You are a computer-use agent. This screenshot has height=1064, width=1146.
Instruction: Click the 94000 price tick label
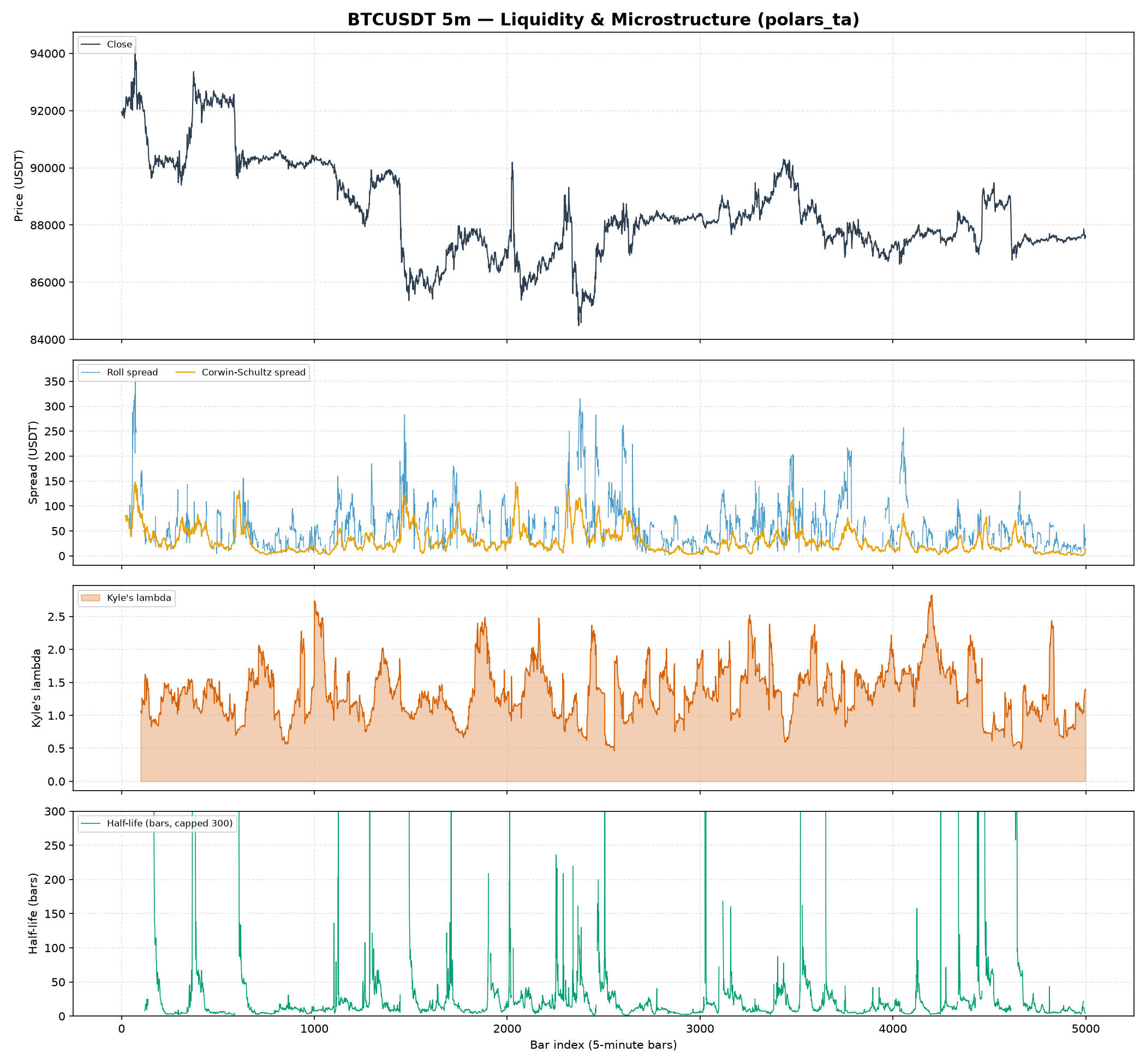tap(49, 53)
